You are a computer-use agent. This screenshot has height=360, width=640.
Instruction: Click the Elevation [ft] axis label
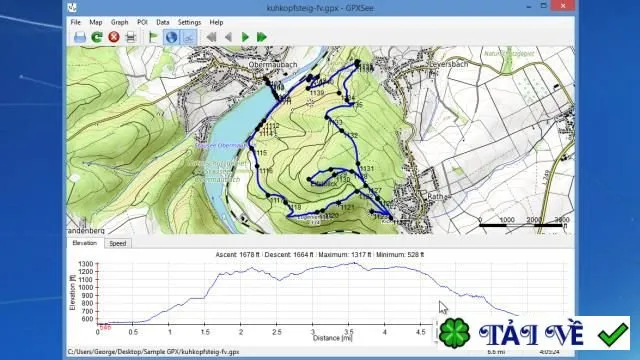(73, 292)
